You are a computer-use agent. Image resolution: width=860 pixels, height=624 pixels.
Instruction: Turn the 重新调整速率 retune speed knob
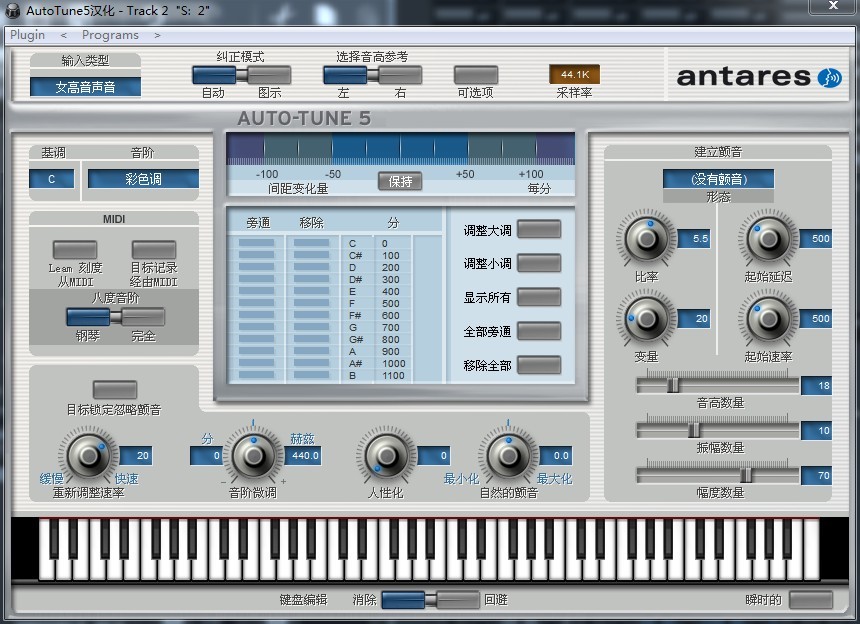88,455
